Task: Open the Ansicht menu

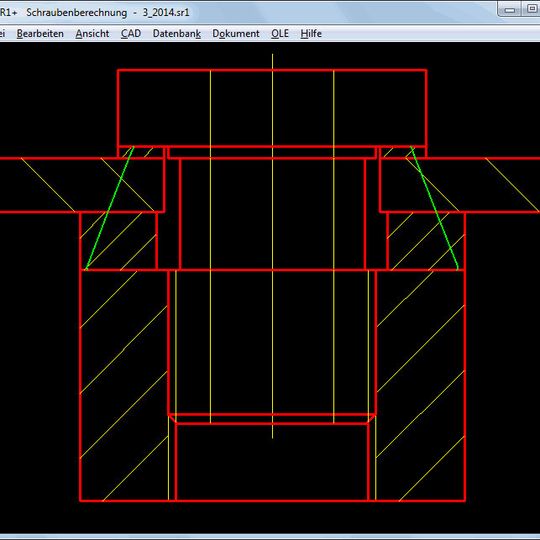Action: 92,33
